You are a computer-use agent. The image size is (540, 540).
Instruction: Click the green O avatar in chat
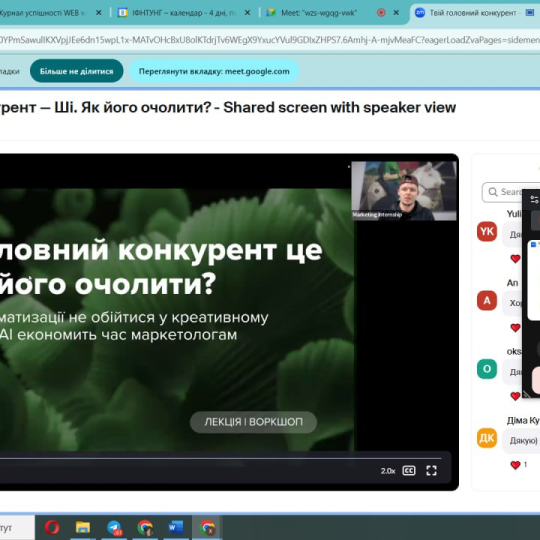(x=487, y=369)
